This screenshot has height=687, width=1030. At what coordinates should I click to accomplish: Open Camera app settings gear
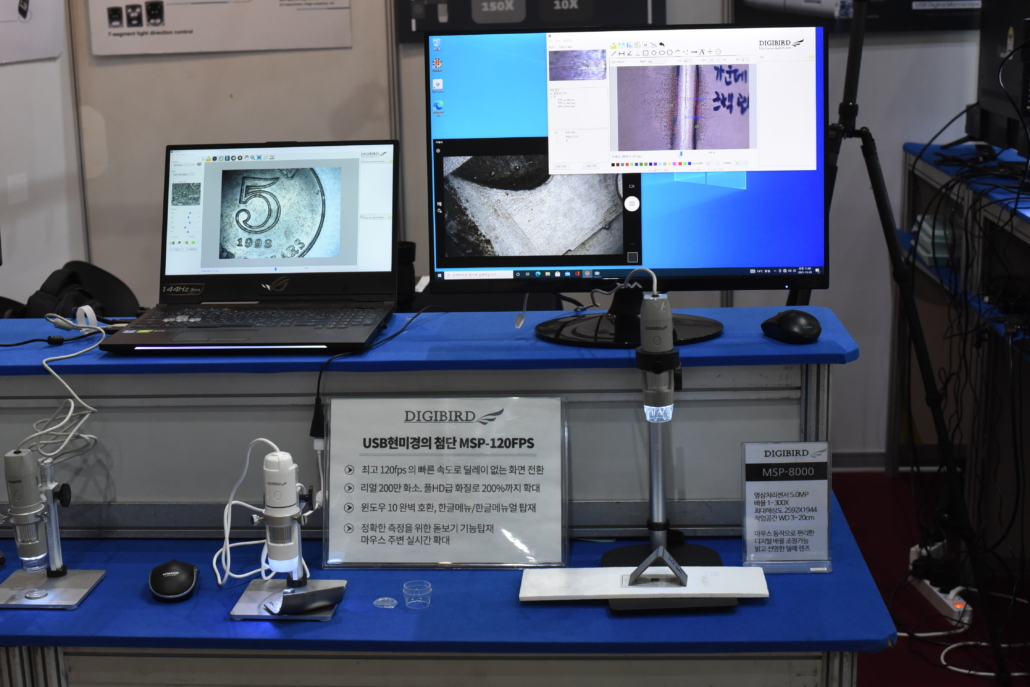coord(438,150)
